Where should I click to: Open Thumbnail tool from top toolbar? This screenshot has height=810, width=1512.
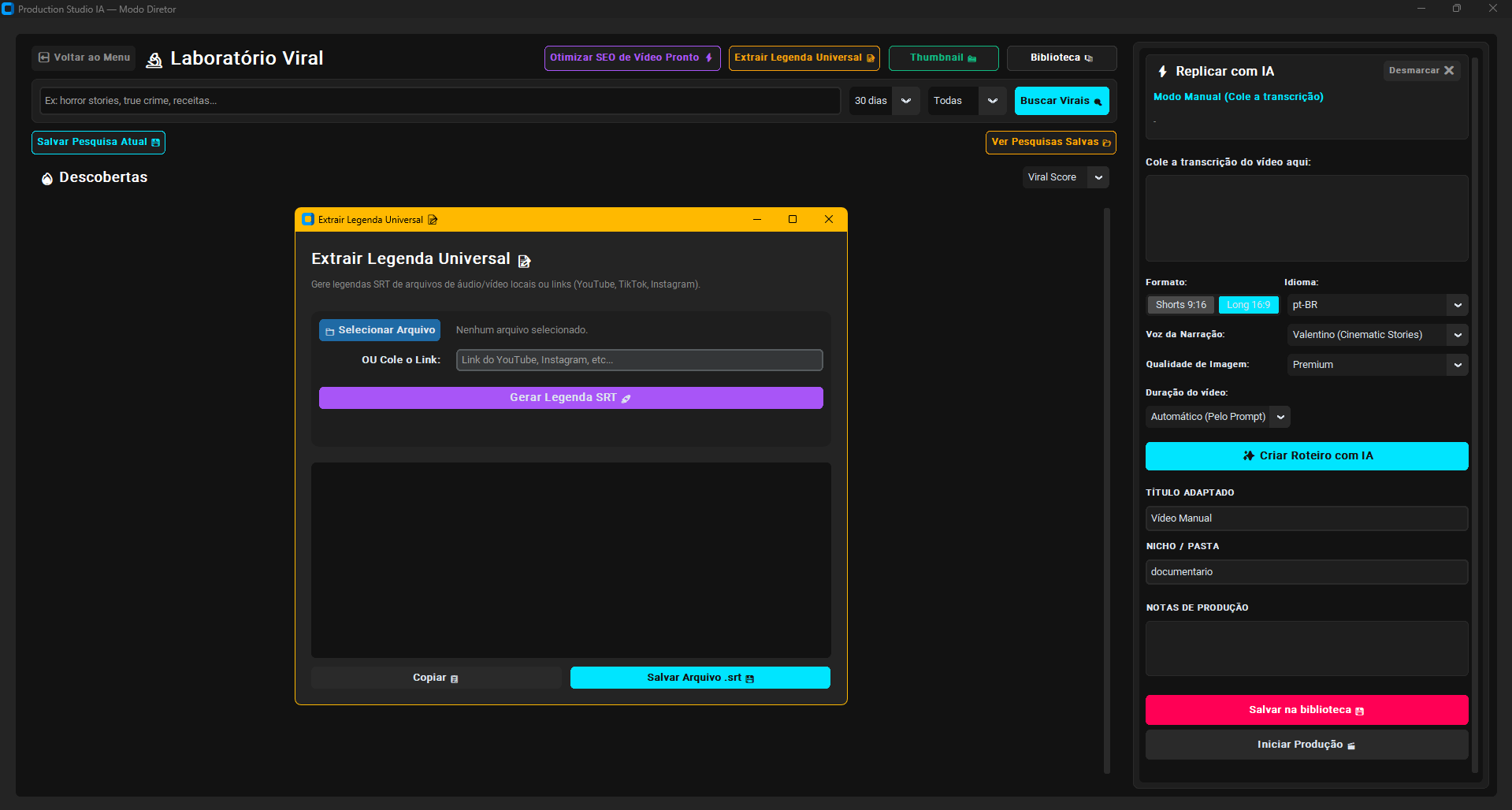click(943, 58)
